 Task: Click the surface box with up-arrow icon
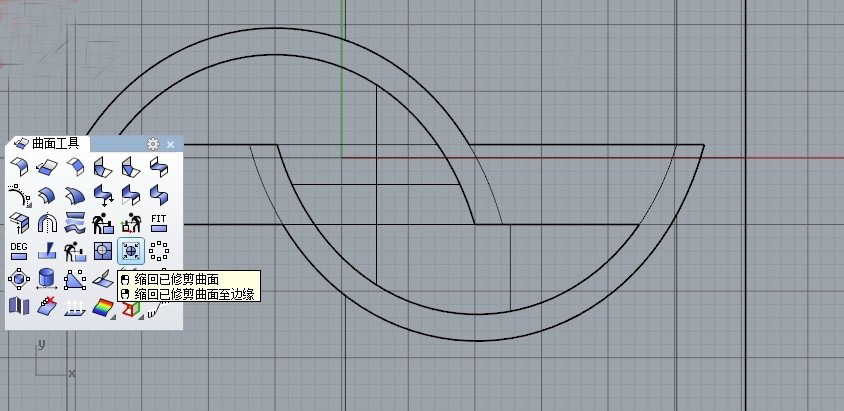pos(19,222)
